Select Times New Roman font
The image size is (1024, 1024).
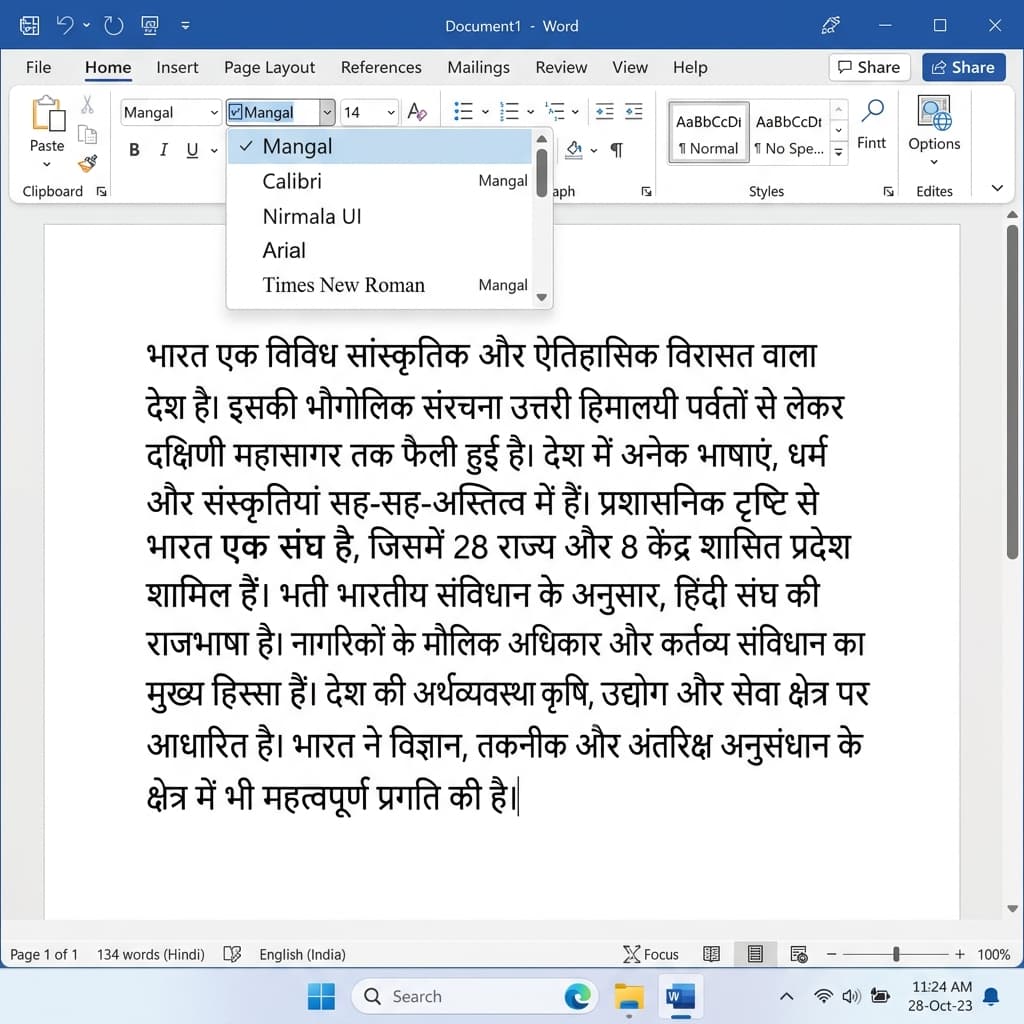point(380,285)
